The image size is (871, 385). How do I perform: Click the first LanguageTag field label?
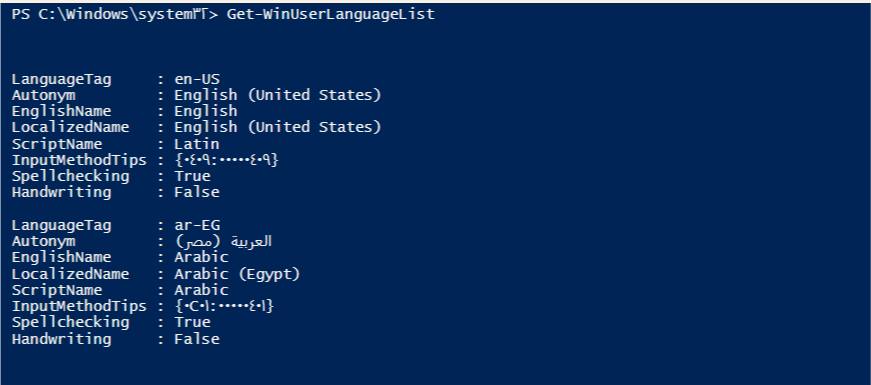[62, 80]
